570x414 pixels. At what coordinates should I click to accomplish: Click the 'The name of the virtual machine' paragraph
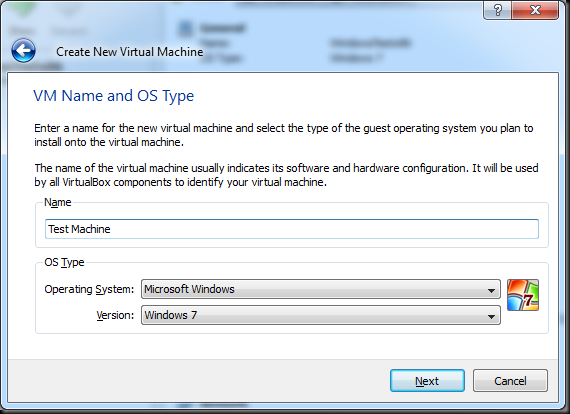click(x=286, y=175)
